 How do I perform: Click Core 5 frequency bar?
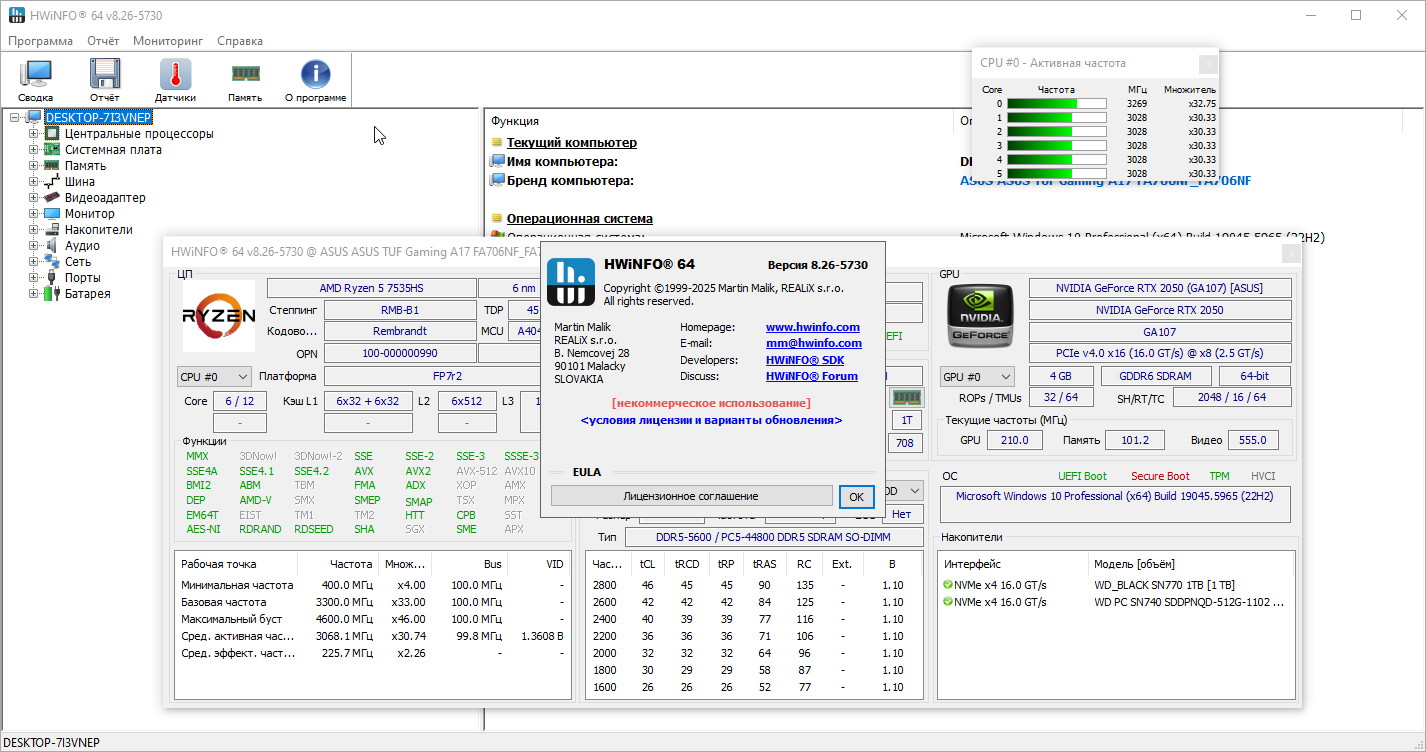pyautogui.click(x=1056, y=173)
